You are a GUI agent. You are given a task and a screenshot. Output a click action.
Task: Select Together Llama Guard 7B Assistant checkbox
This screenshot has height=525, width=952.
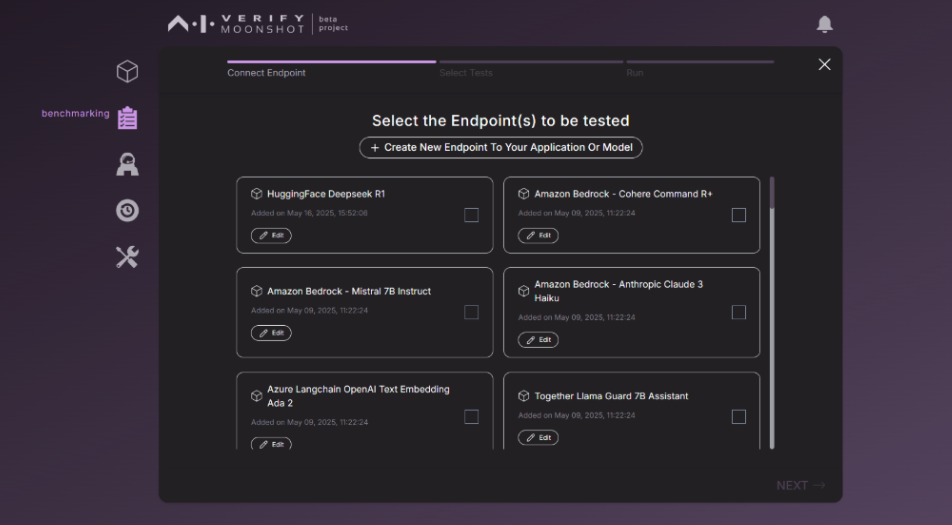click(738, 416)
